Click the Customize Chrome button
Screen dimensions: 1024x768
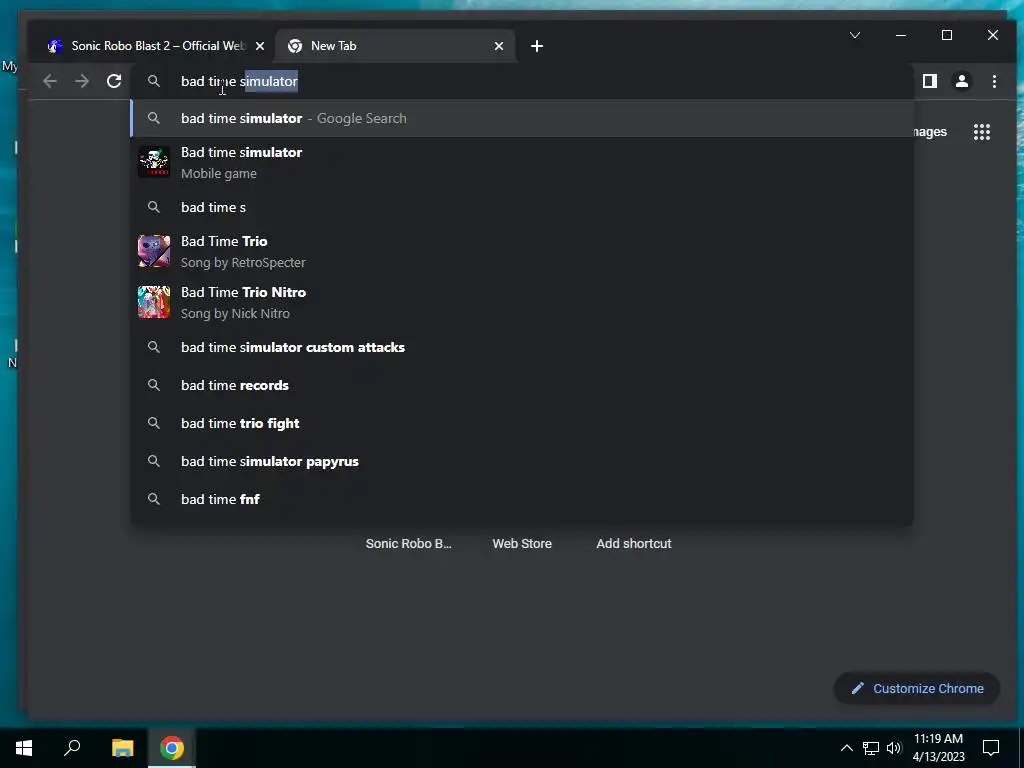tap(917, 688)
